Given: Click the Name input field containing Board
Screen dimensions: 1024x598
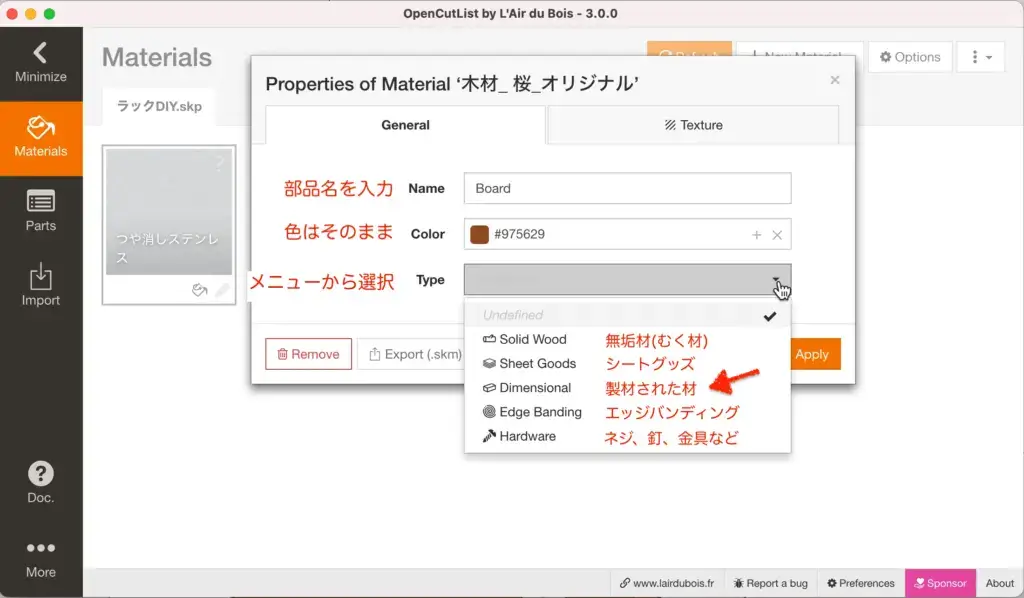Looking at the screenshot, I should tap(627, 188).
